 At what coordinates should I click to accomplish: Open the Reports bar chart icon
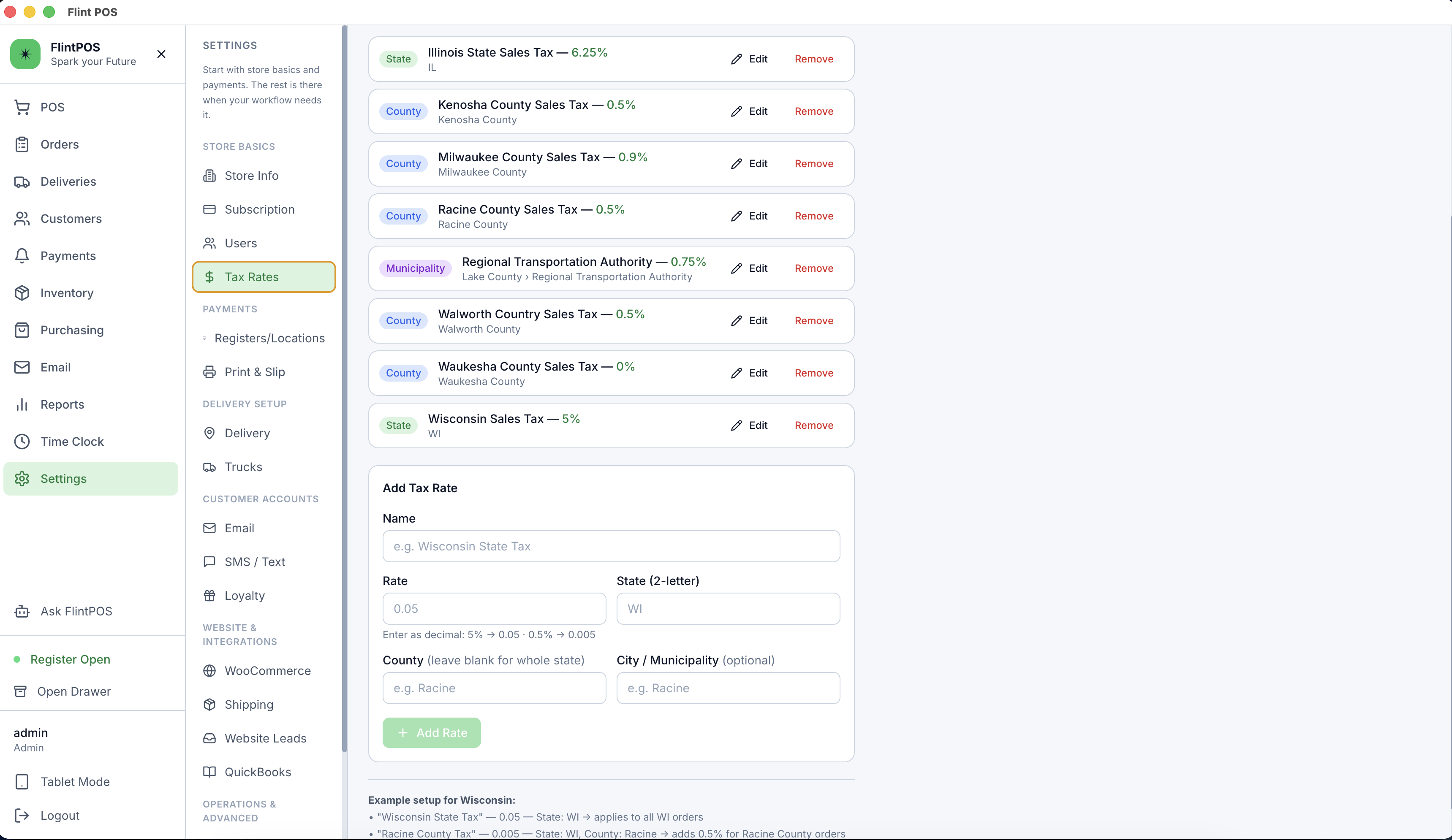point(22,404)
